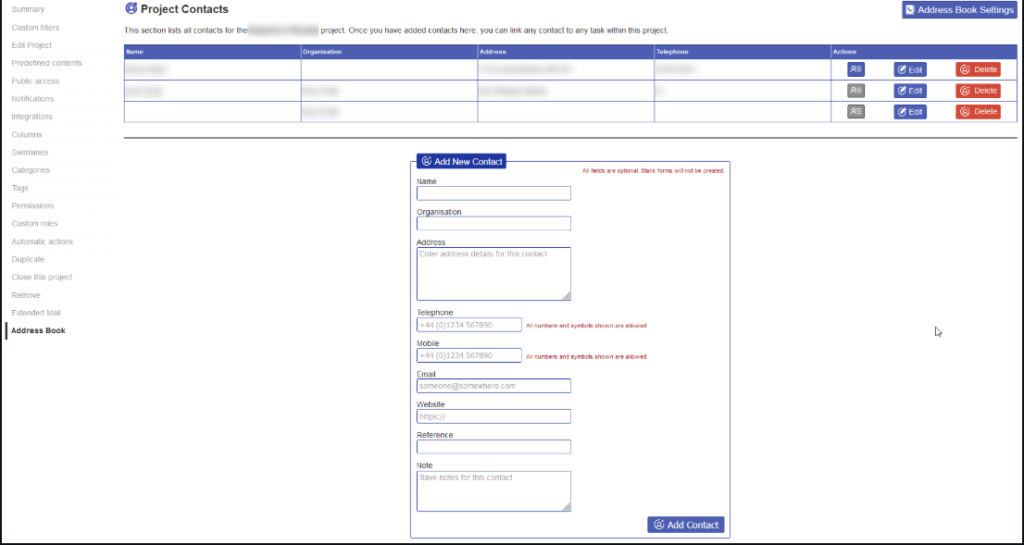Open Public access in the sidebar
The width and height of the screenshot is (1024, 545).
click(x=35, y=81)
